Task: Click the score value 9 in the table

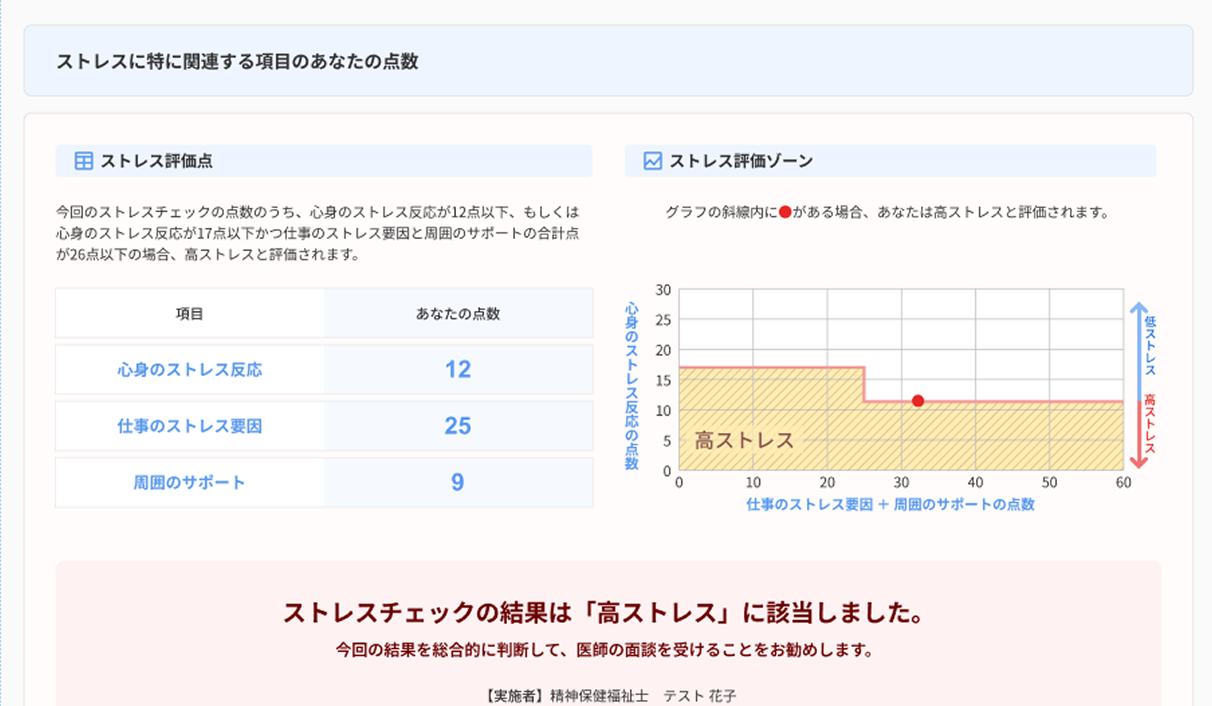Action: (457, 482)
